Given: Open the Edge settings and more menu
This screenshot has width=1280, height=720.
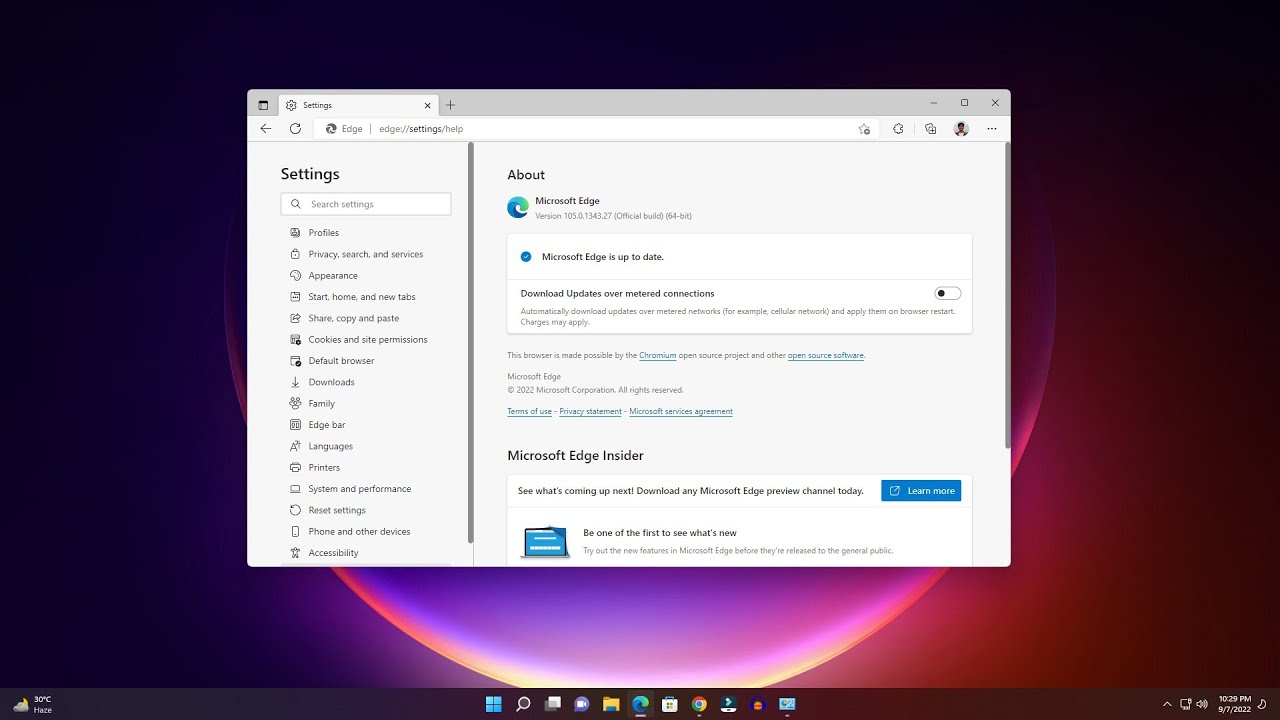Looking at the screenshot, I should [x=992, y=129].
